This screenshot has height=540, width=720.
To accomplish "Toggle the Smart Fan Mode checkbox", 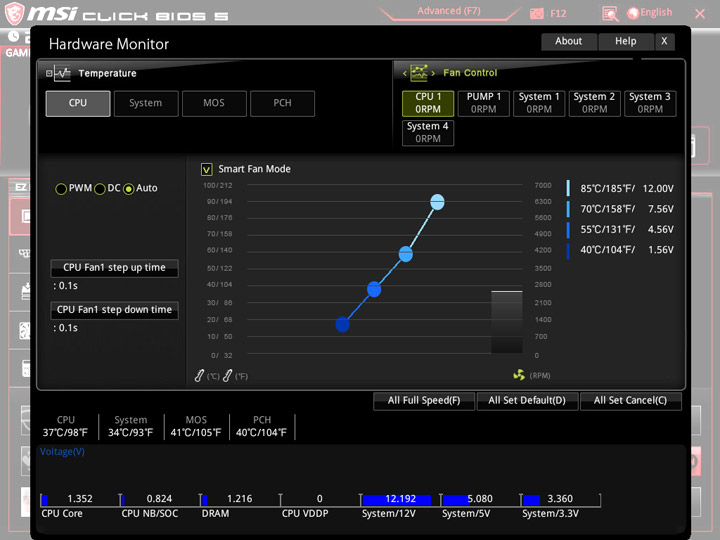I will pyautogui.click(x=207, y=169).
